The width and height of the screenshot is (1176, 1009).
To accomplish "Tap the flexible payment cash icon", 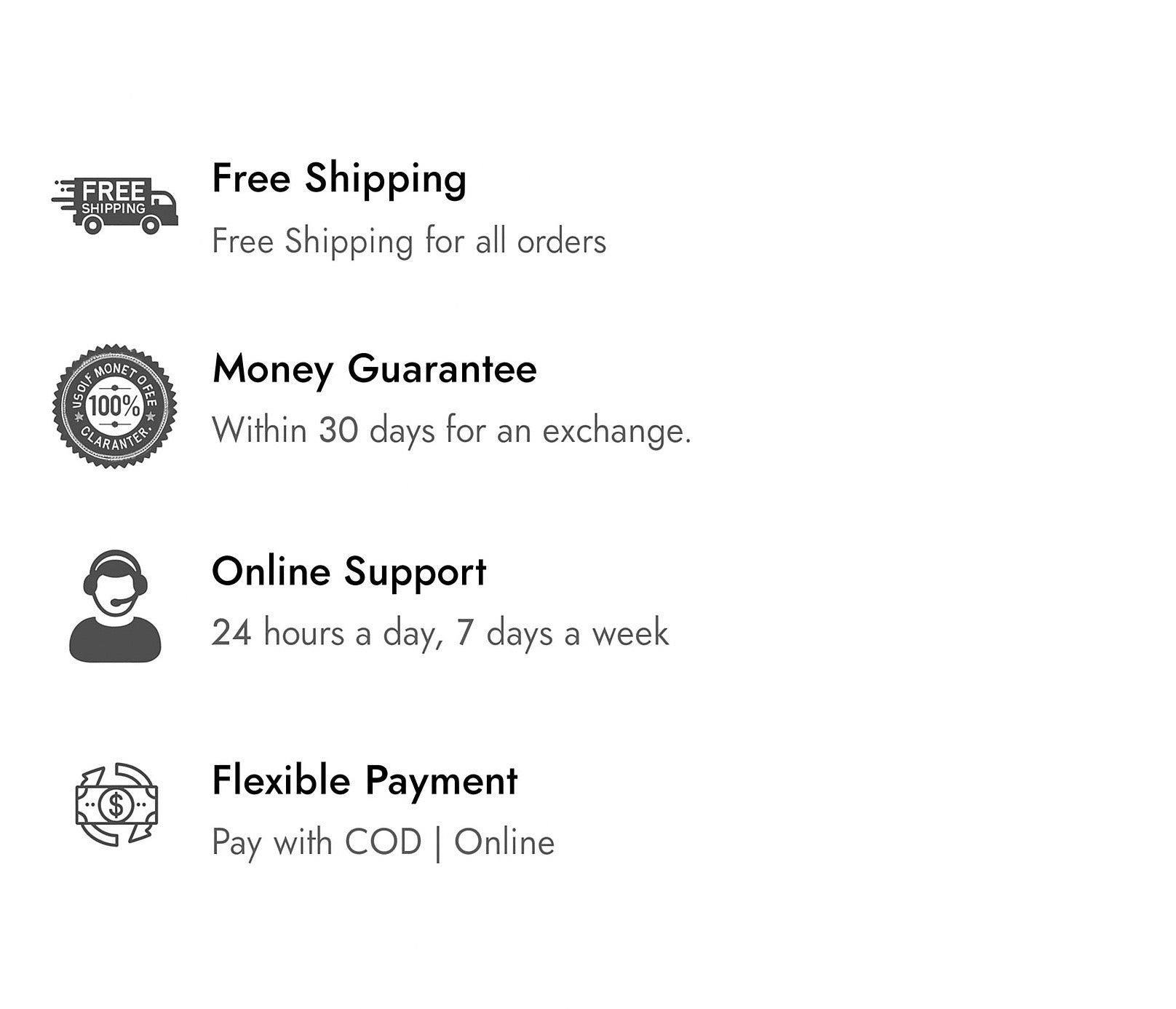I will point(116,804).
